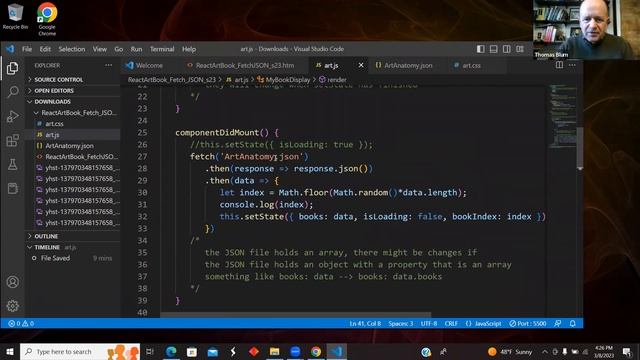The image size is (640, 360).
Task: Switch to the Welcome tab
Action: click(x=144, y=65)
